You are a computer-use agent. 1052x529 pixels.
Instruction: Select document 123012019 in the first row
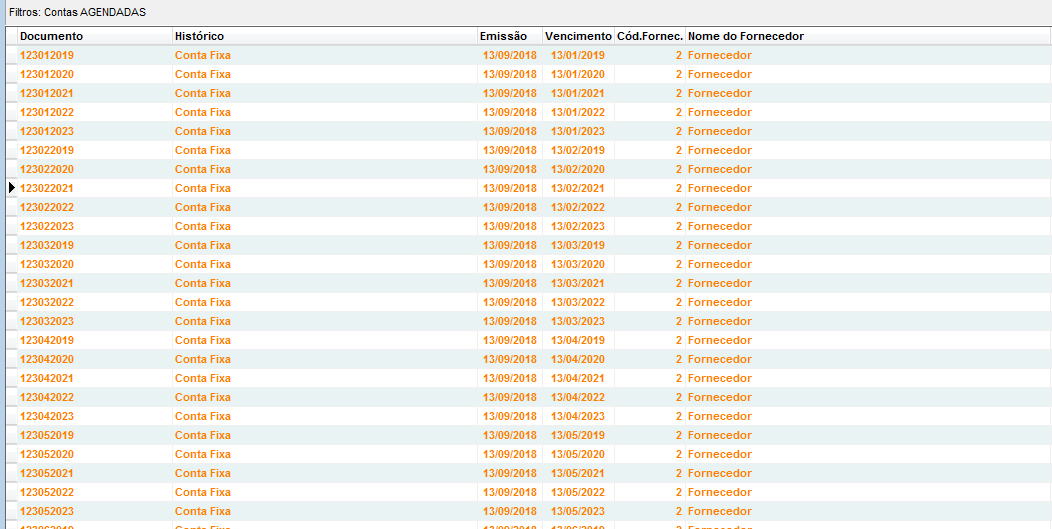coord(47,55)
